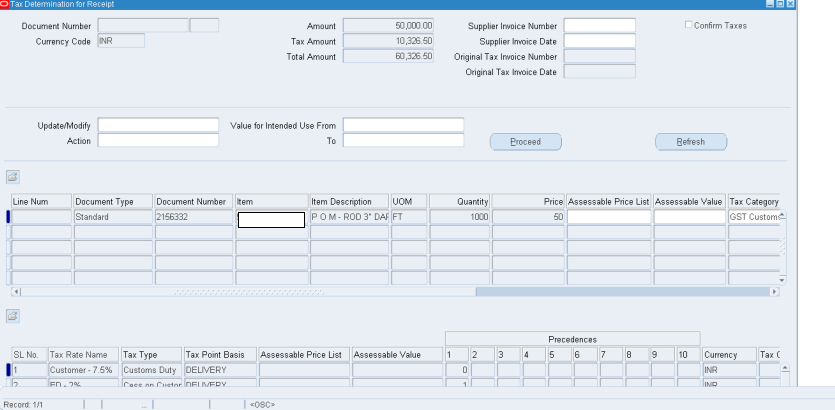Click the Price cell showing 50
835x410 pixels.
[528, 217]
